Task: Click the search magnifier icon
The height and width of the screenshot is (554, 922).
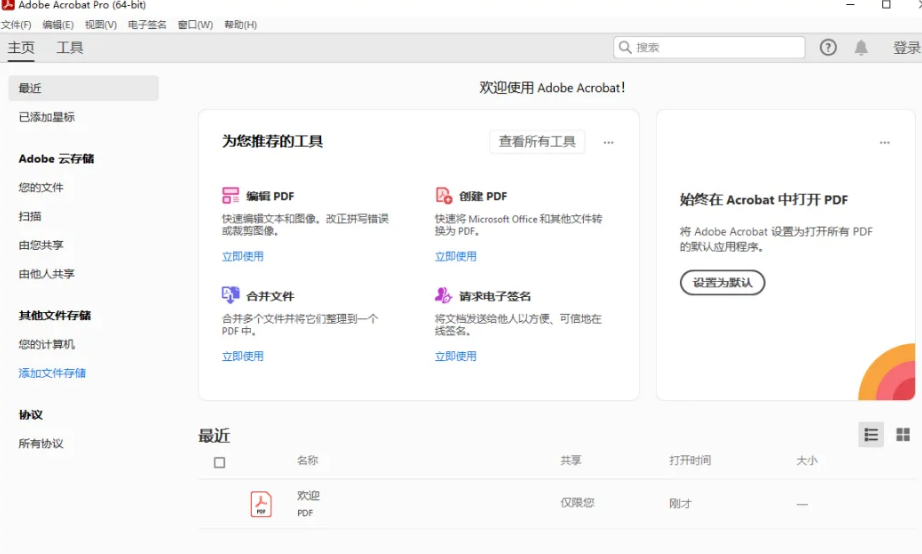Action: tap(625, 47)
